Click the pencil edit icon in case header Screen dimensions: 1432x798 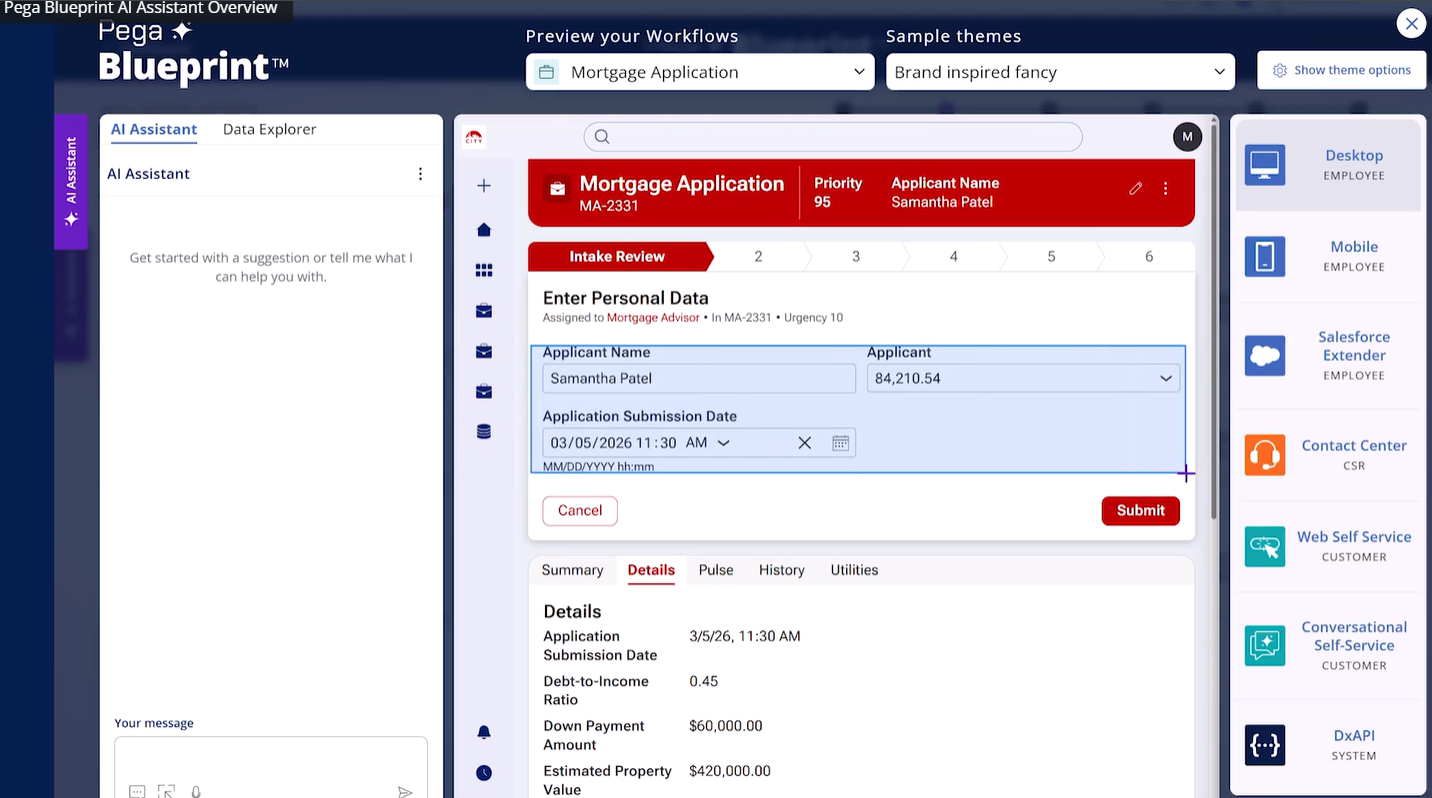click(1135, 188)
